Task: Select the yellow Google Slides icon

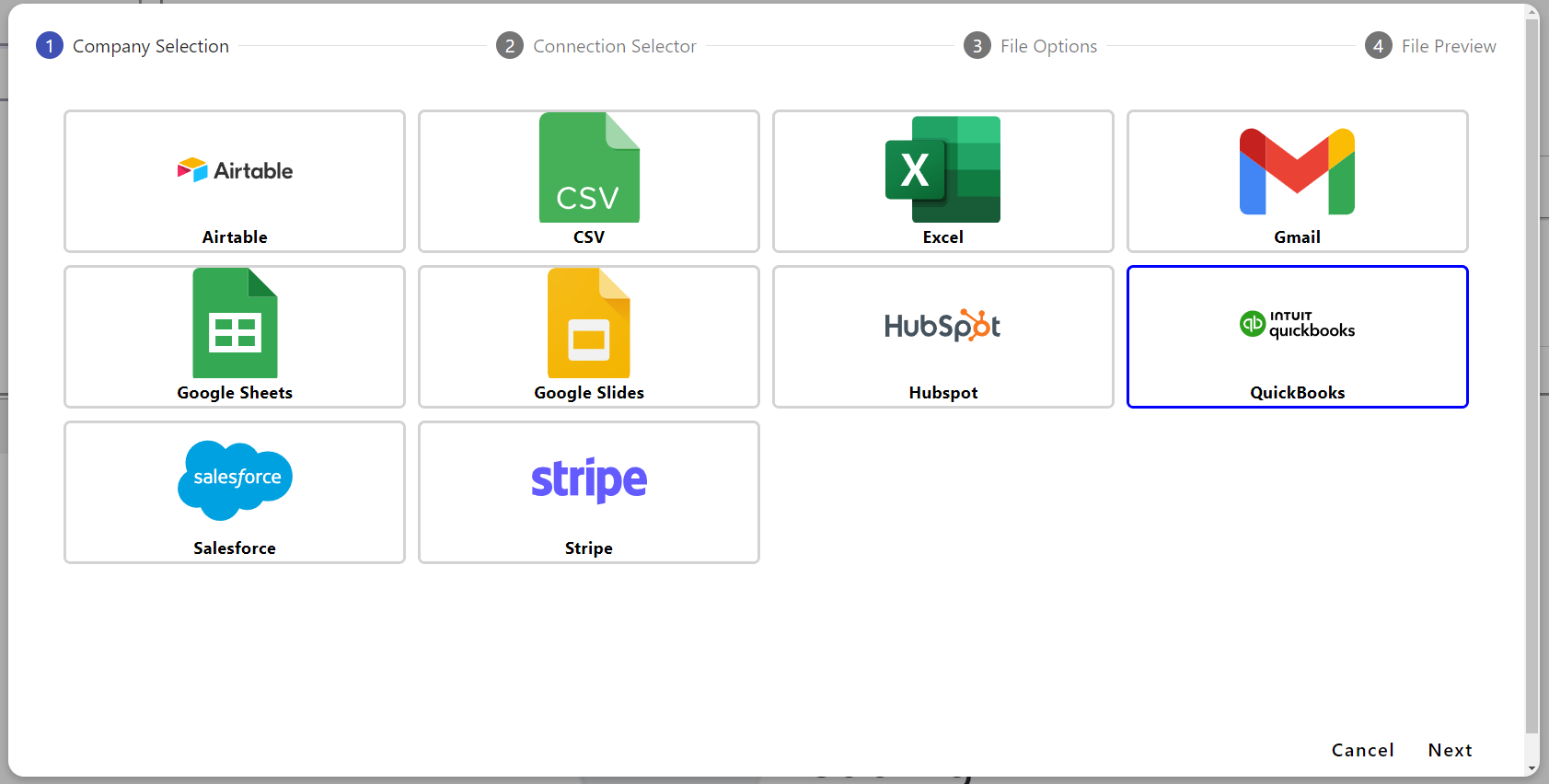Action: 589,323
